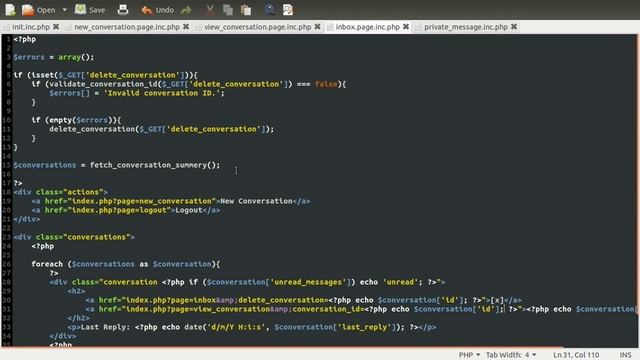This screenshot has width=640, height=360.
Task: Click the Copy icon in the toolbar
Action: click(x=228, y=10)
